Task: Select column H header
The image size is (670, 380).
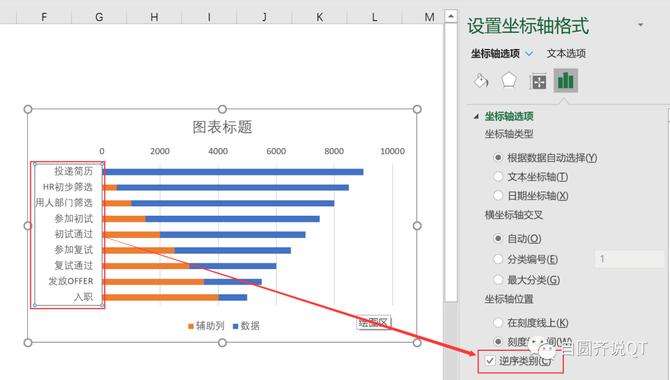Action: coord(154,17)
